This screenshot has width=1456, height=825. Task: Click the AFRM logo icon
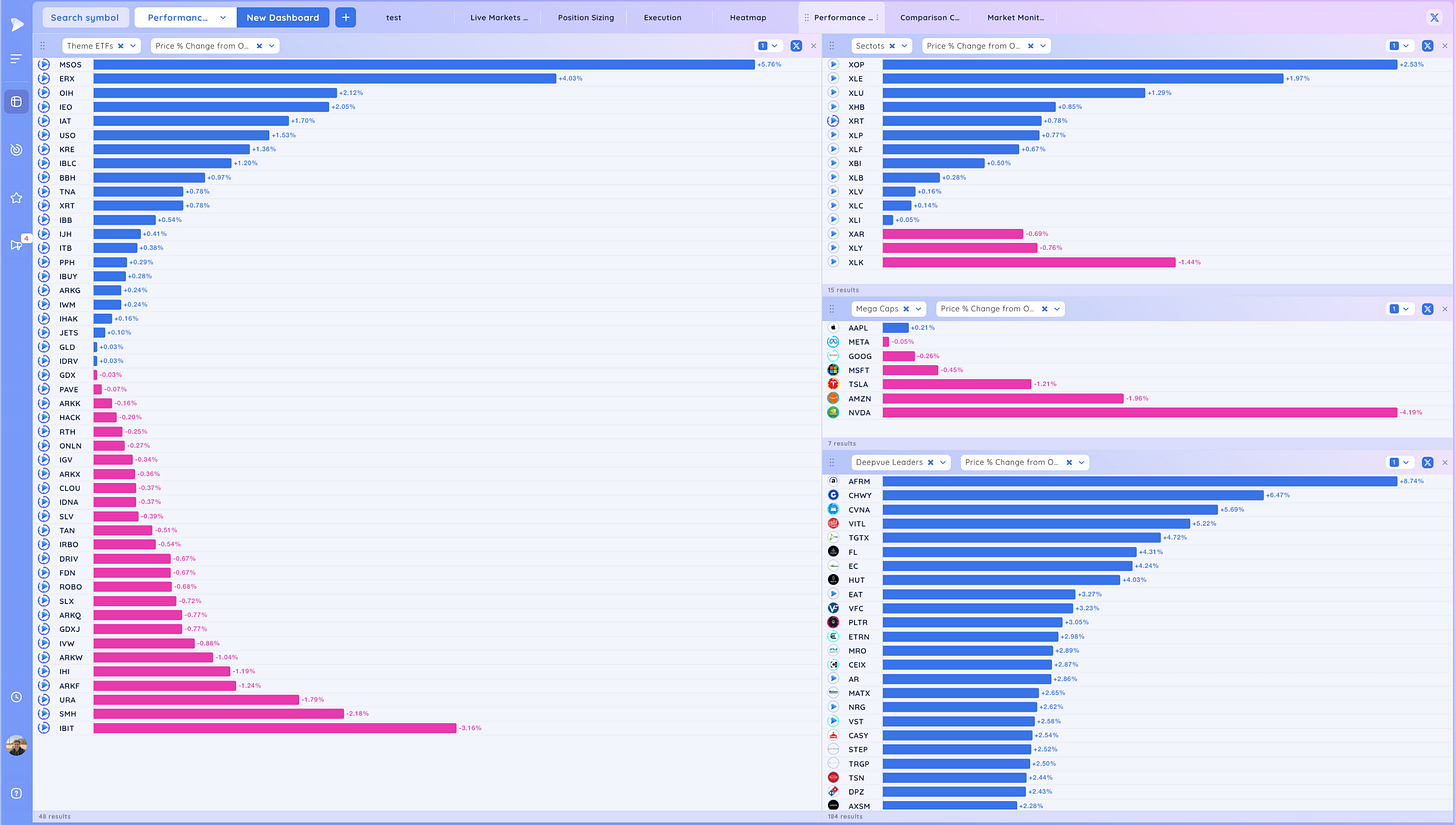click(833, 481)
